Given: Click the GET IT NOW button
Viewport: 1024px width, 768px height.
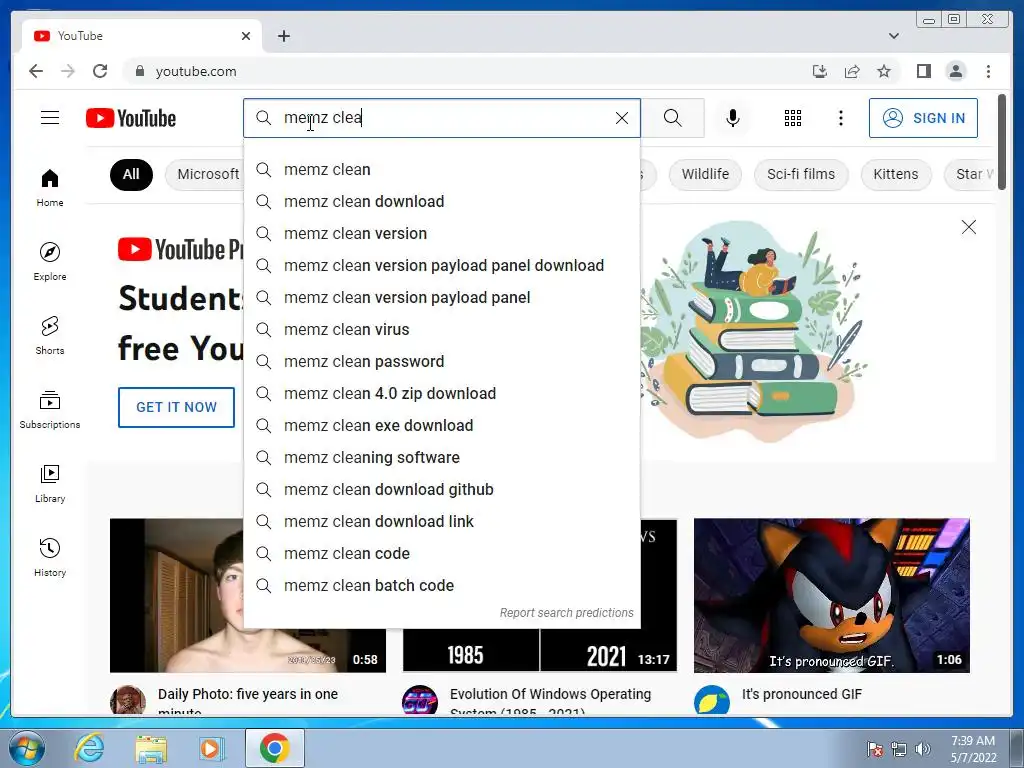Looking at the screenshot, I should tap(176, 408).
